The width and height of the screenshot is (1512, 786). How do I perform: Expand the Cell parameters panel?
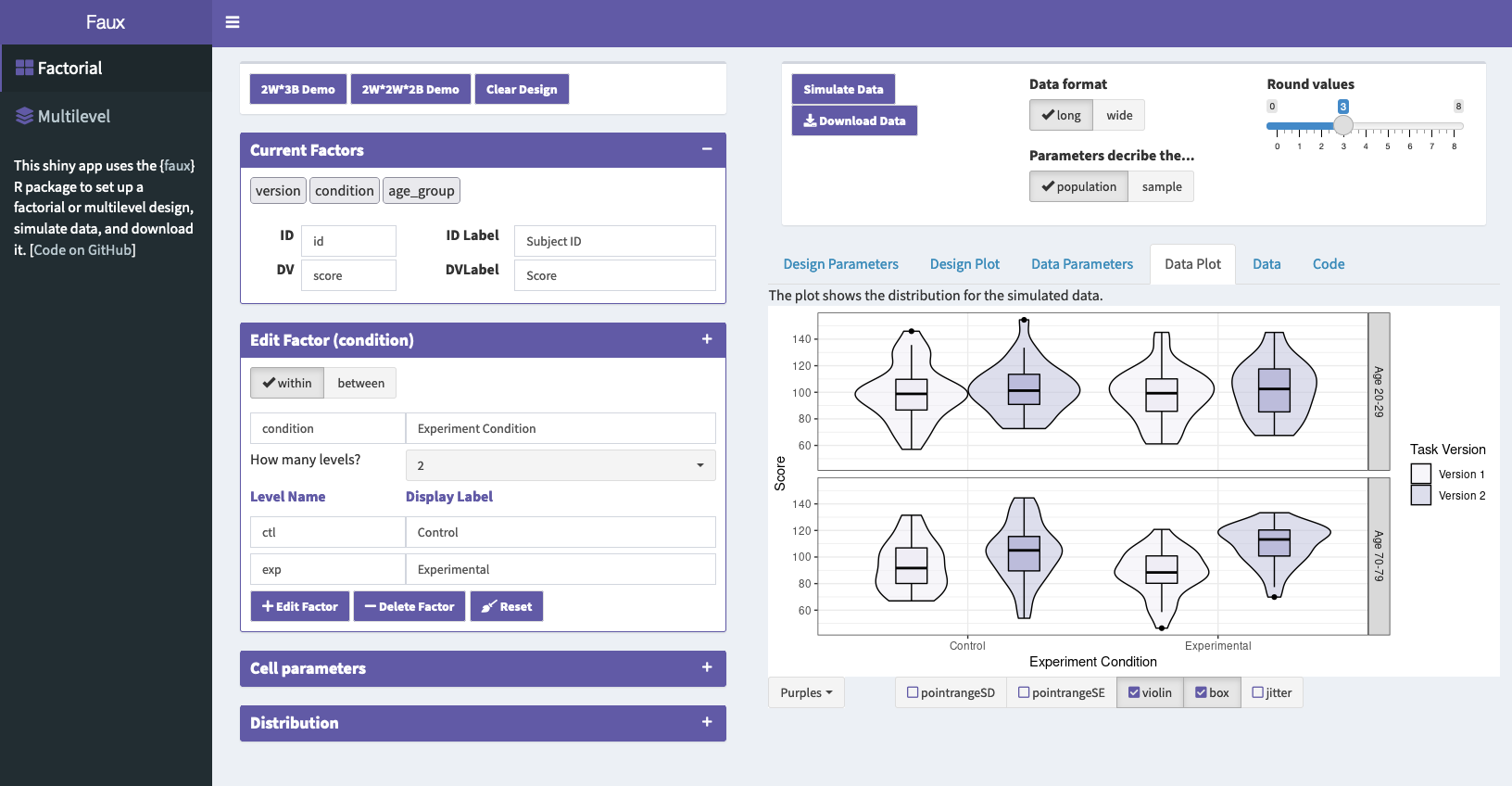click(707, 667)
